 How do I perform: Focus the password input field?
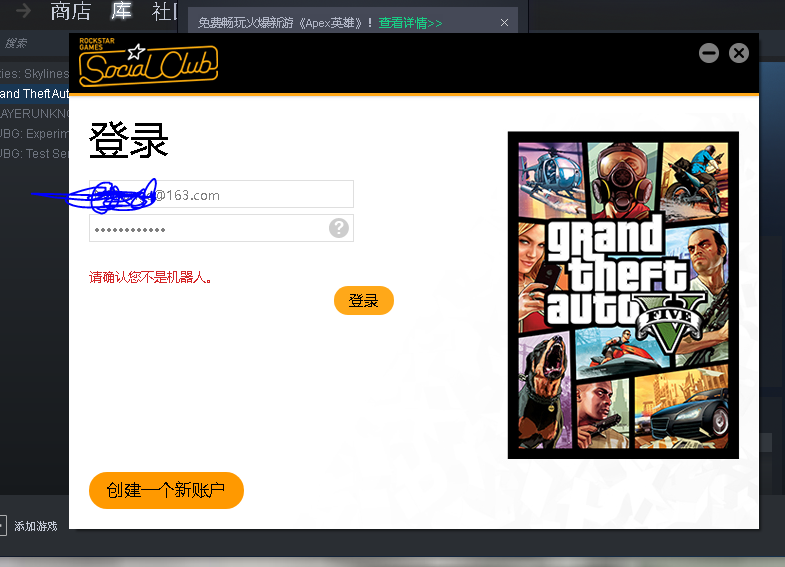point(221,228)
